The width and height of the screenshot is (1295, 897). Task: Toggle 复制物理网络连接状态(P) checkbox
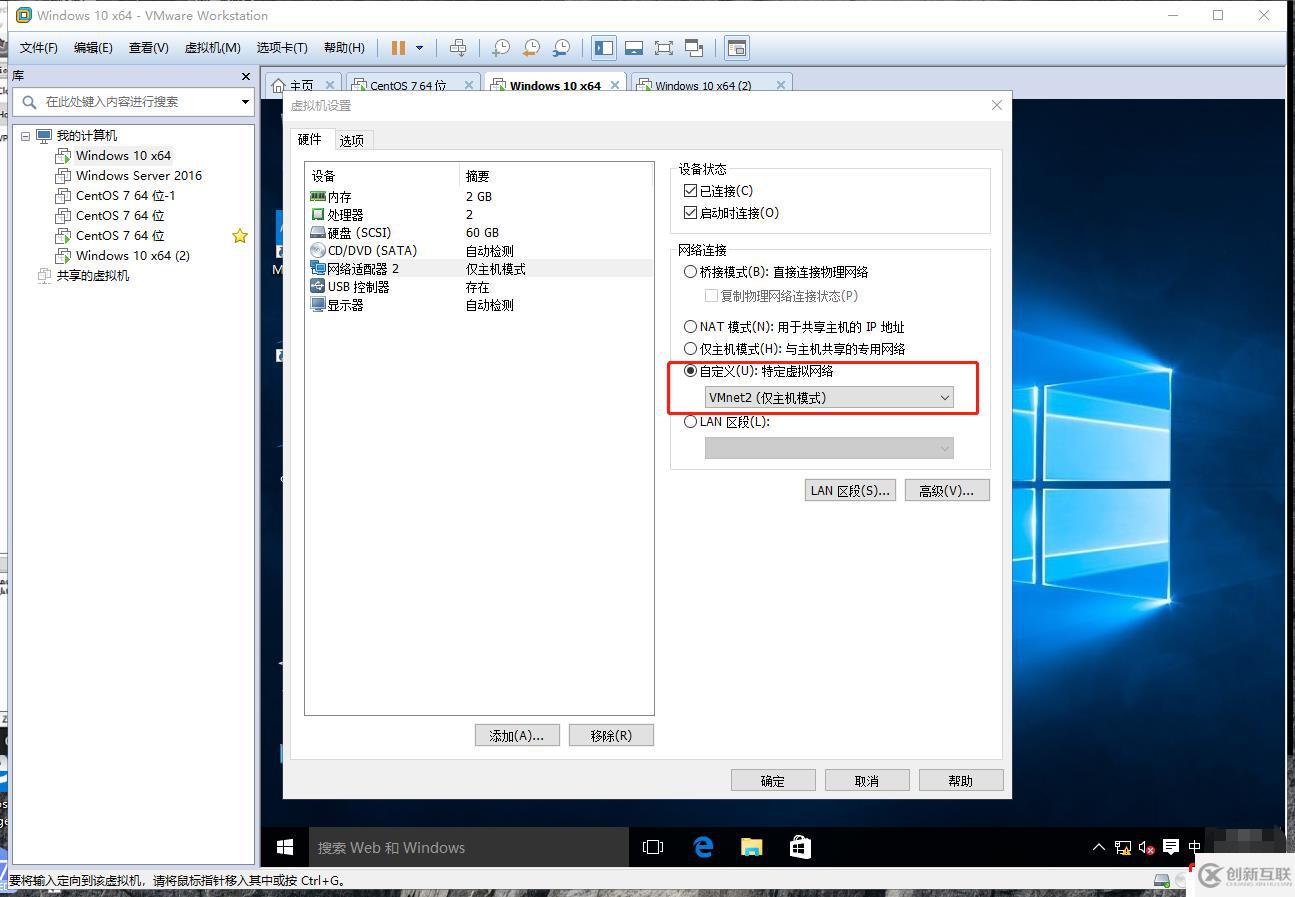[711, 296]
